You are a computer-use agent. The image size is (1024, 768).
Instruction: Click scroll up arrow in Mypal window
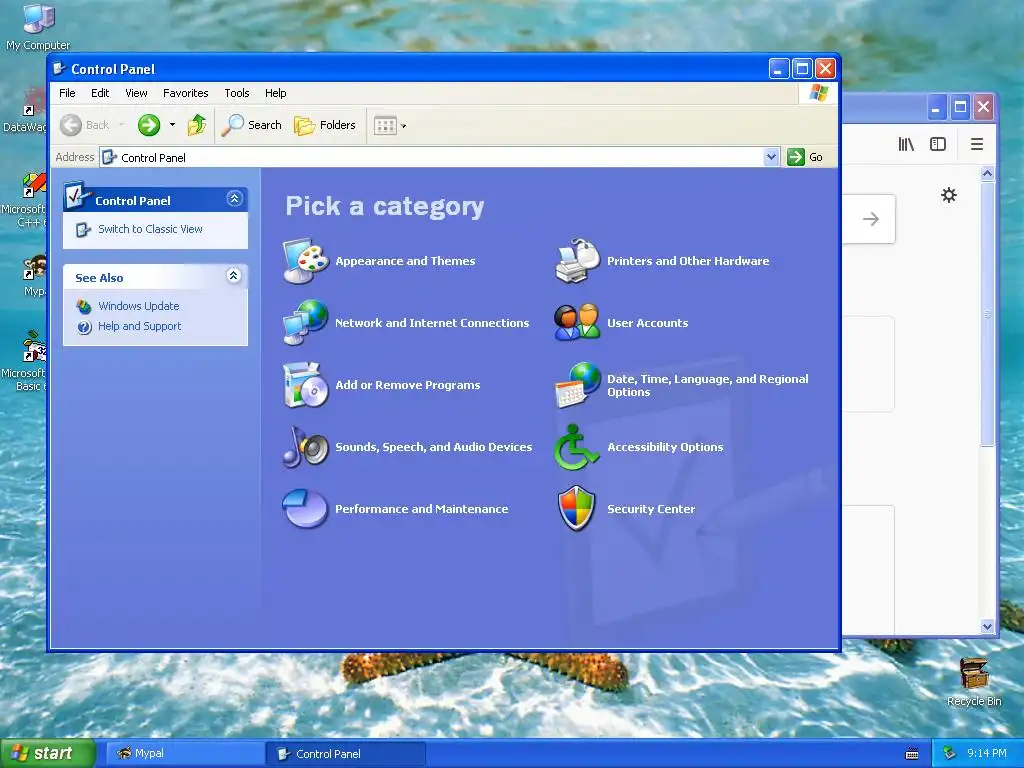click(987, 174)
